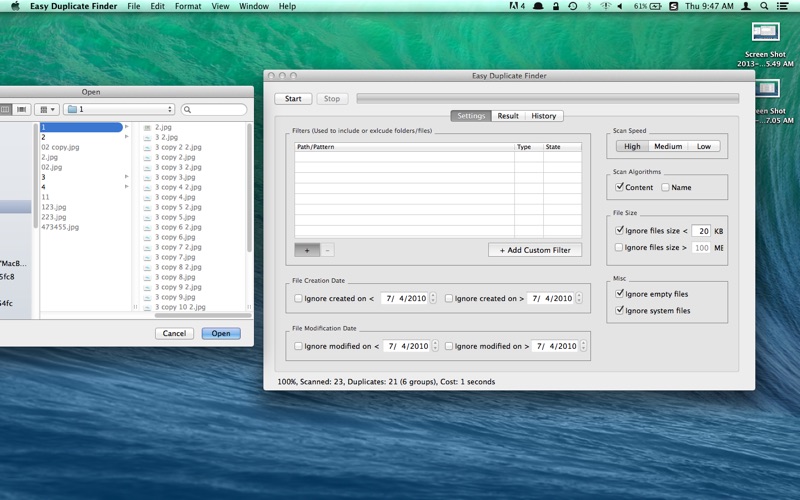Select file icon of 2.jpg in second column
This screenshot has height=500, width=800.
(x=147, y=128)
